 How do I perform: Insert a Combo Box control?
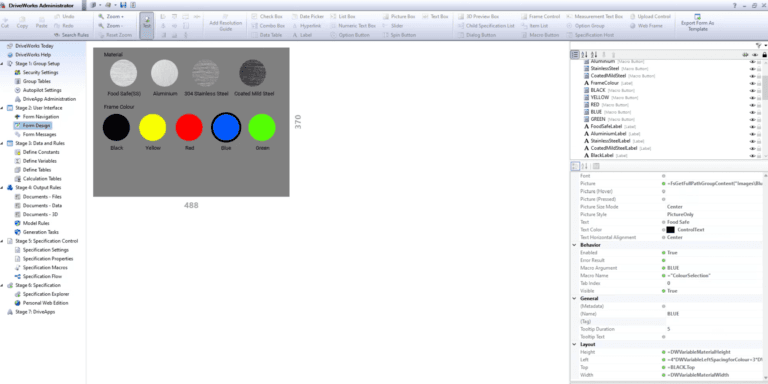[x=267, y=26]
